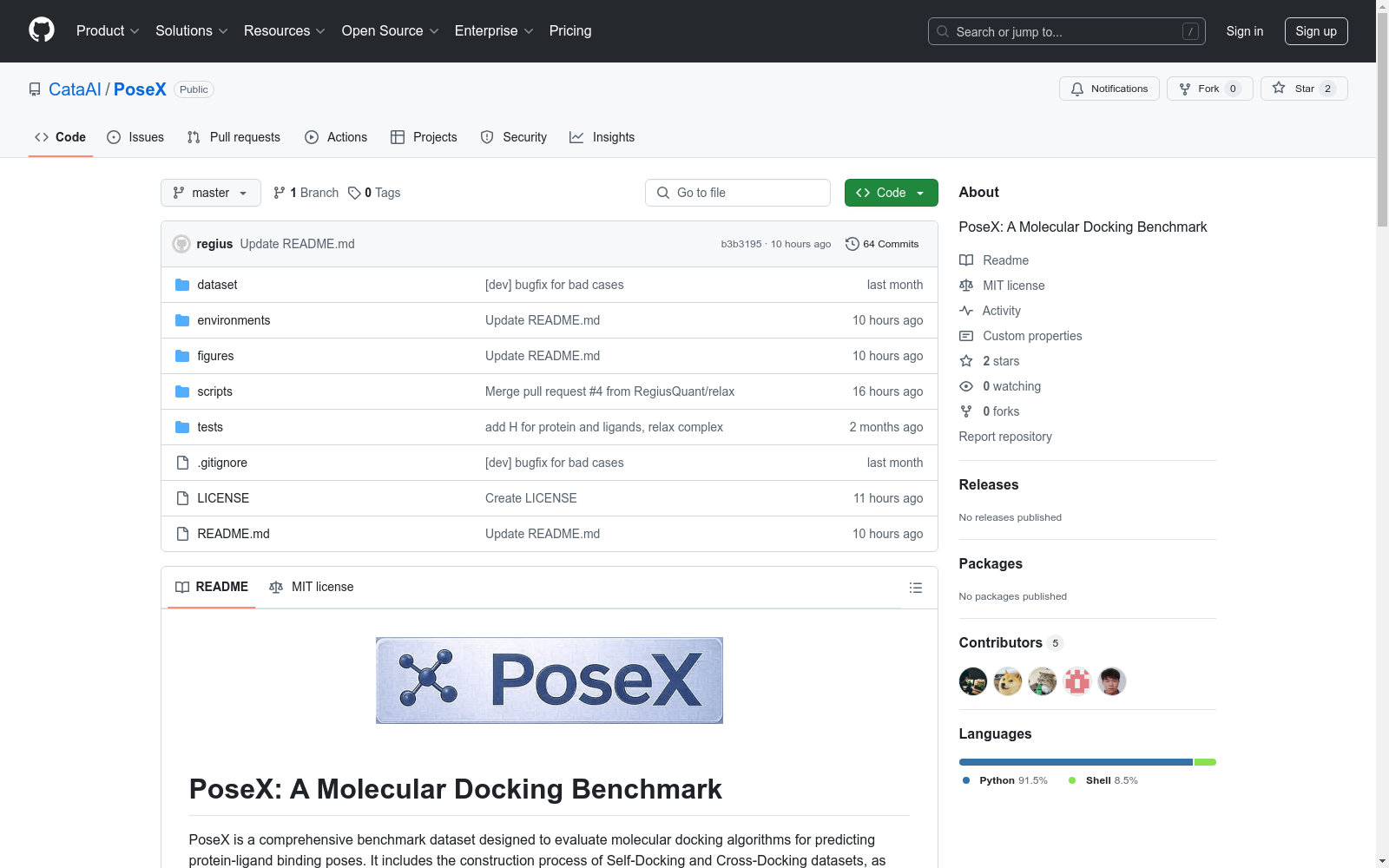
Task: Open the master branch dropdown
Action: (x=211, y=193)
